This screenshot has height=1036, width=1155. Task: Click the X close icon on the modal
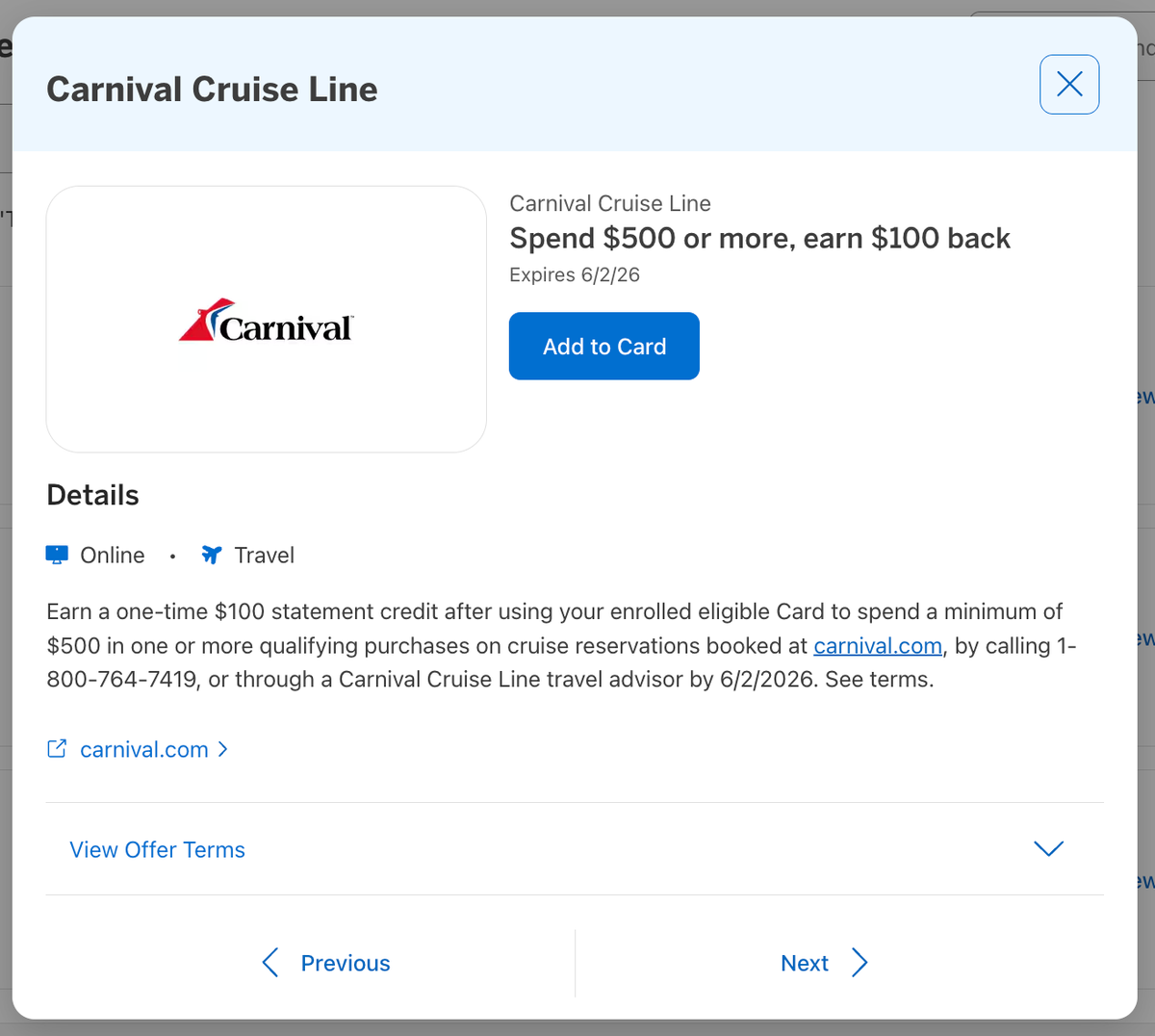1068,85
